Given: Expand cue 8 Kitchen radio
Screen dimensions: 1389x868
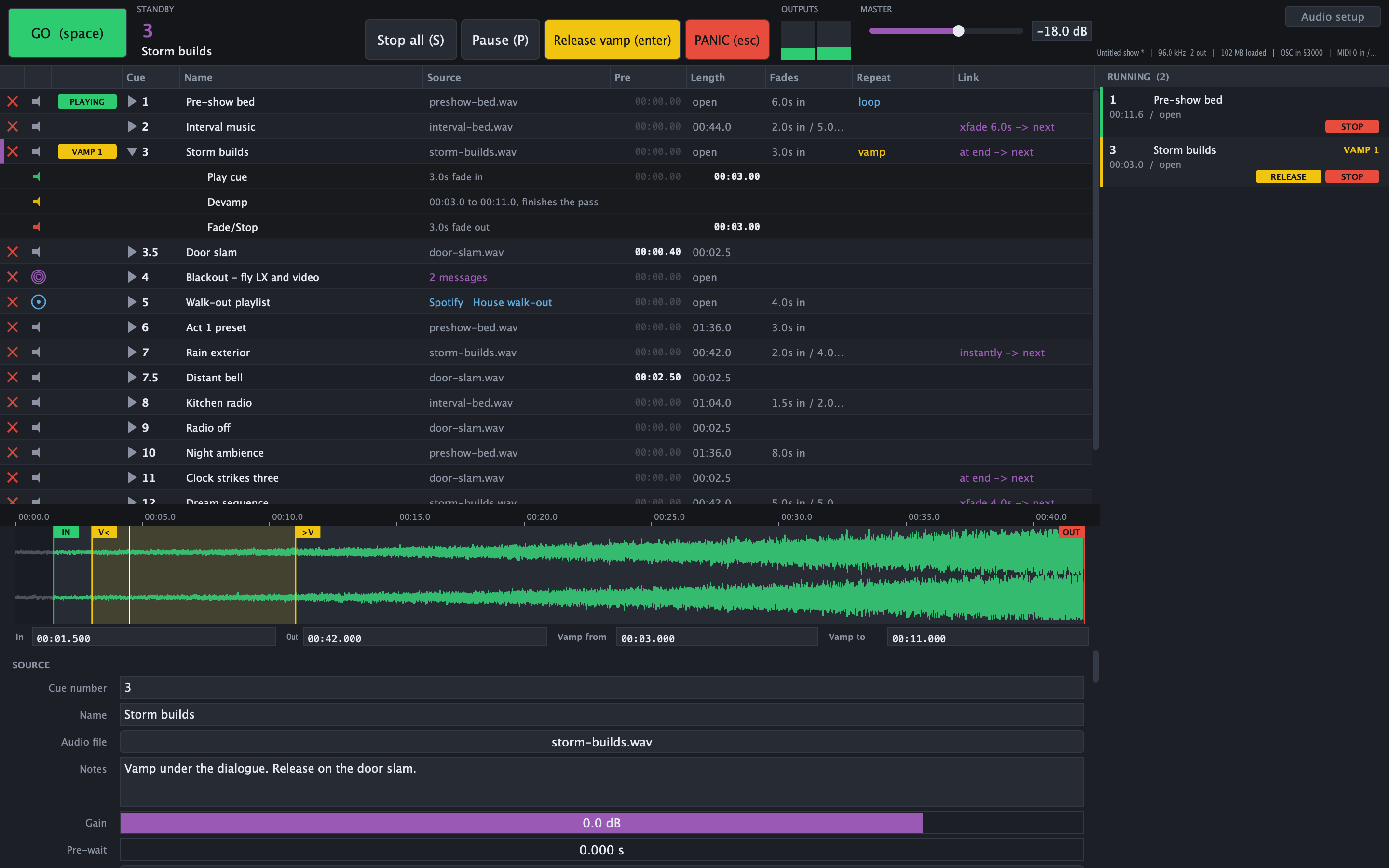Looking at the screenshot, I should (x=132, y=403).
